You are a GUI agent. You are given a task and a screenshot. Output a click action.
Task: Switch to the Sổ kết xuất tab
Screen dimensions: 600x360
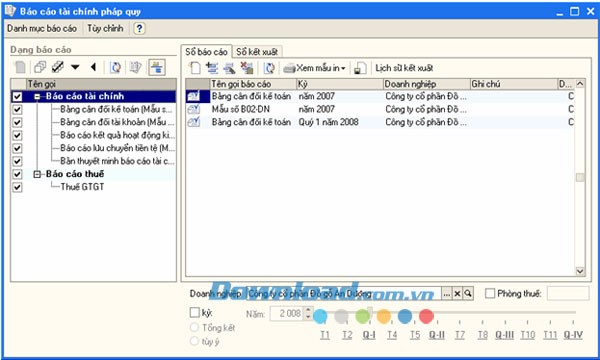pos(257,52)
